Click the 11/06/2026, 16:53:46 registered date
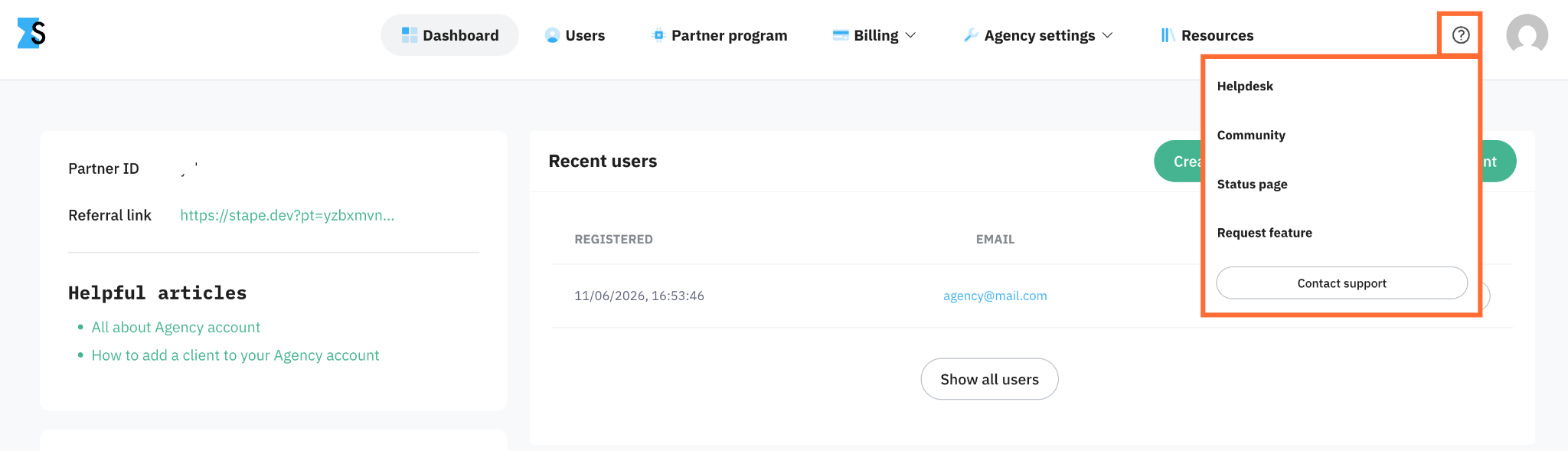 pos(639,296)
